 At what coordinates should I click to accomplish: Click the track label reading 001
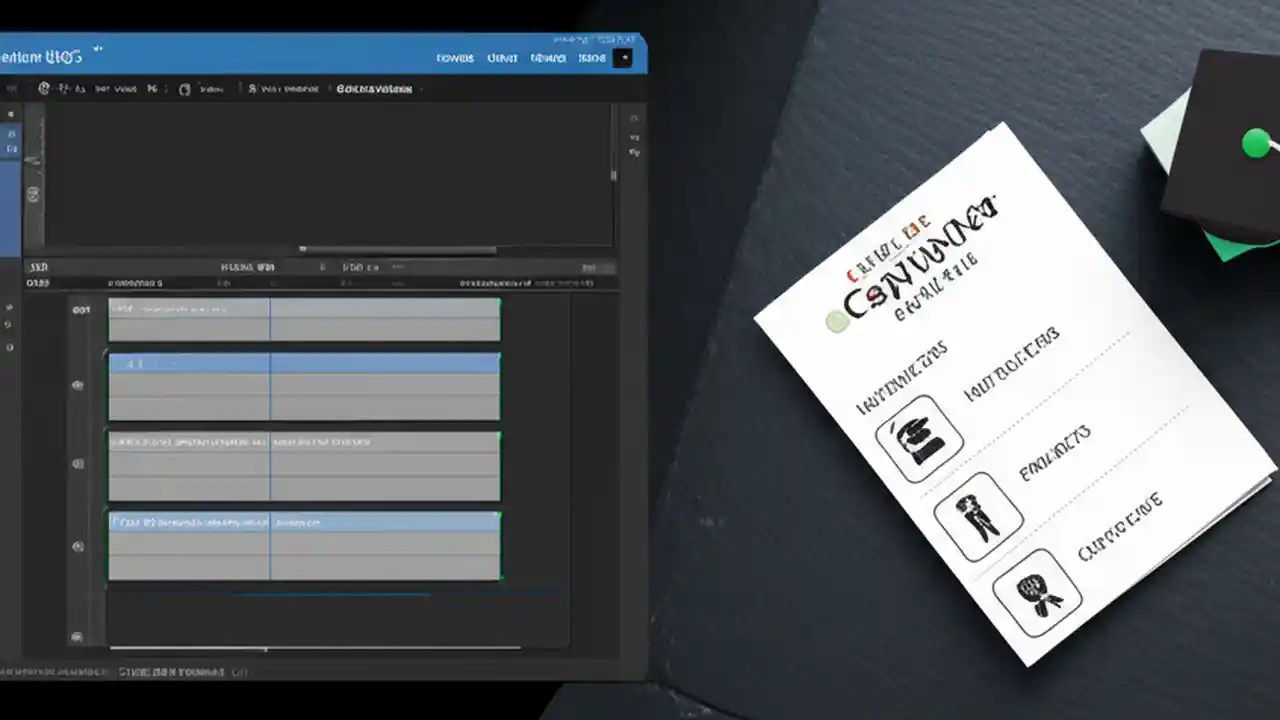tap(82, 309)
